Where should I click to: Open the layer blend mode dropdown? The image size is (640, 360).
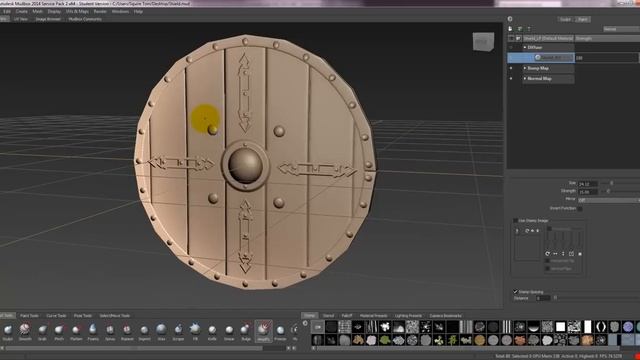(621, 29)
